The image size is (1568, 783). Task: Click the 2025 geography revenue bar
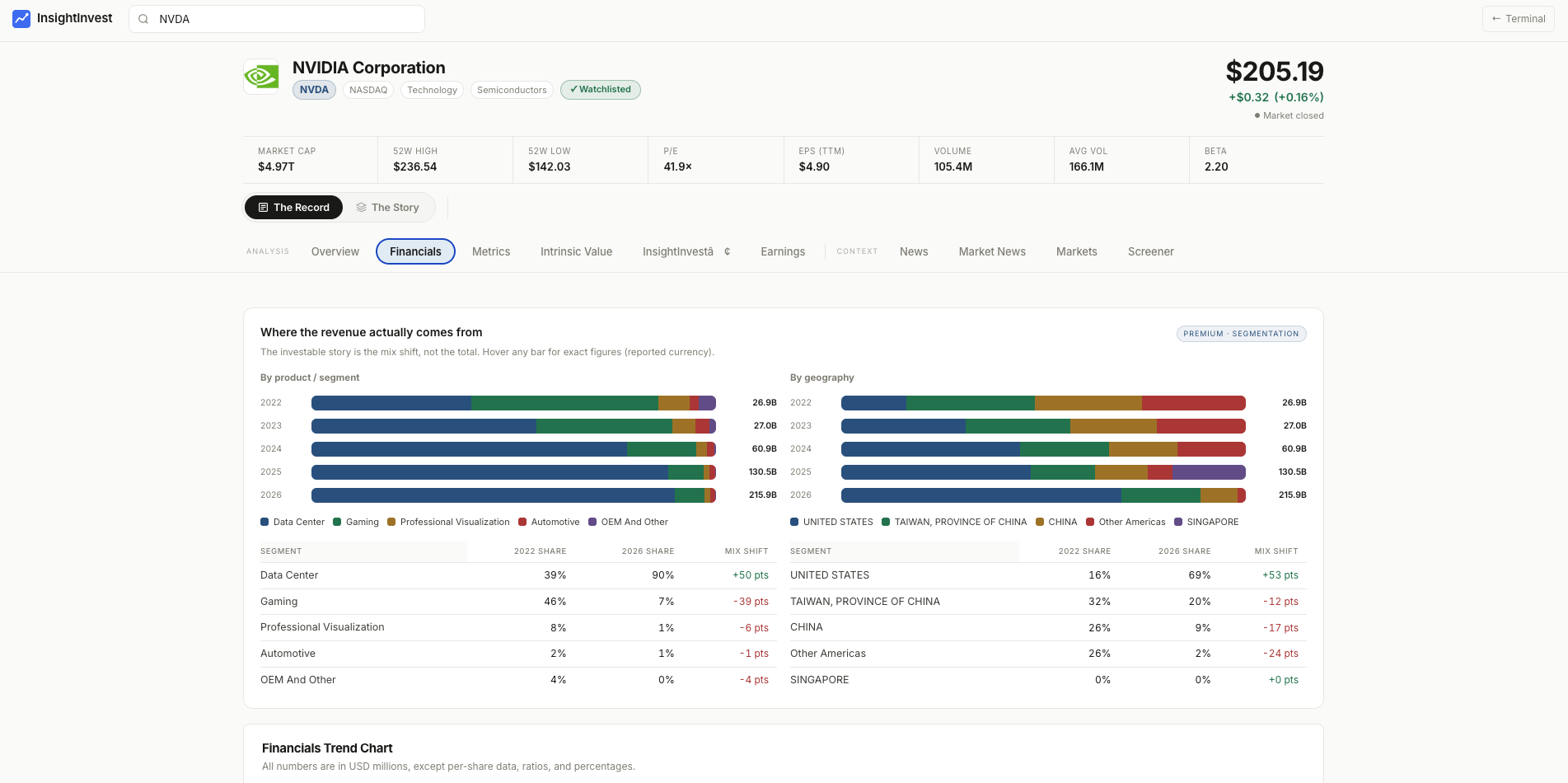(x=1043, y=472)
